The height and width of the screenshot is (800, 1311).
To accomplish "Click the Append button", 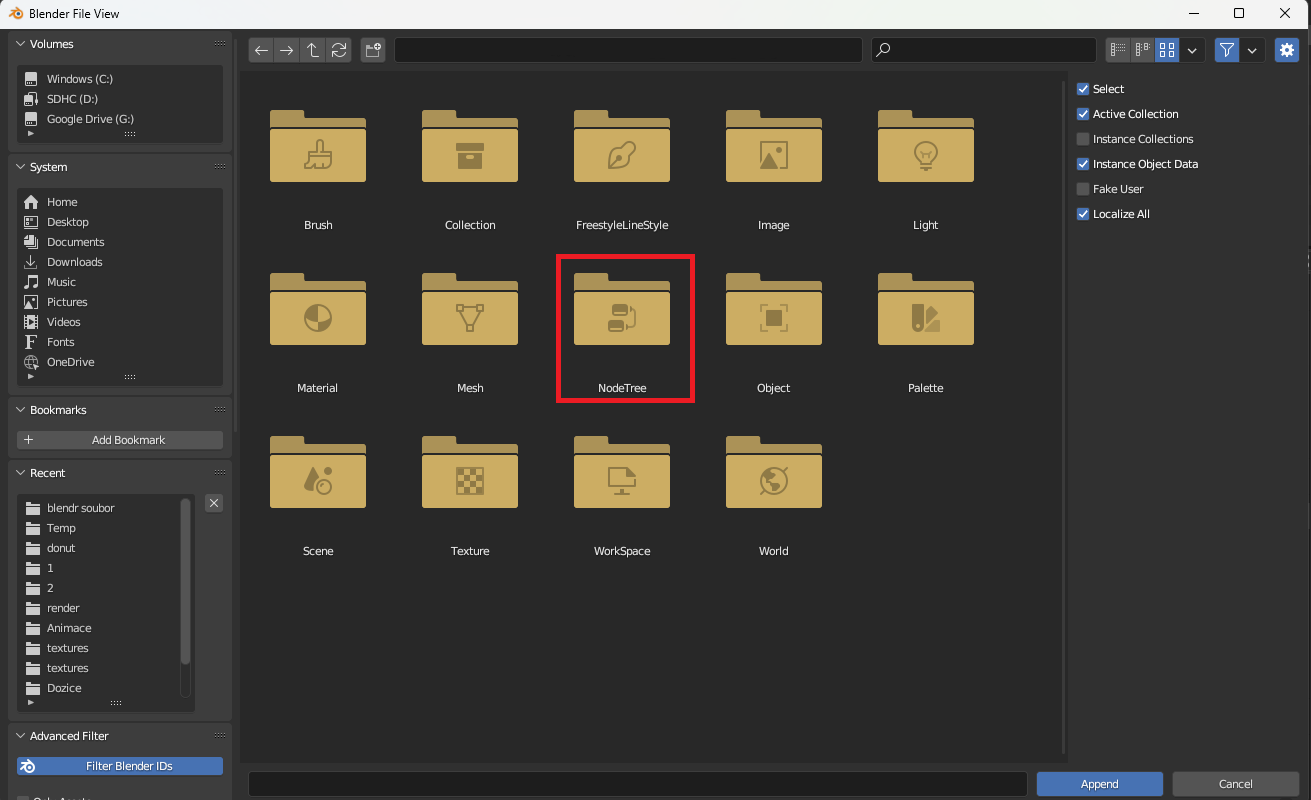I will 1099,784.
